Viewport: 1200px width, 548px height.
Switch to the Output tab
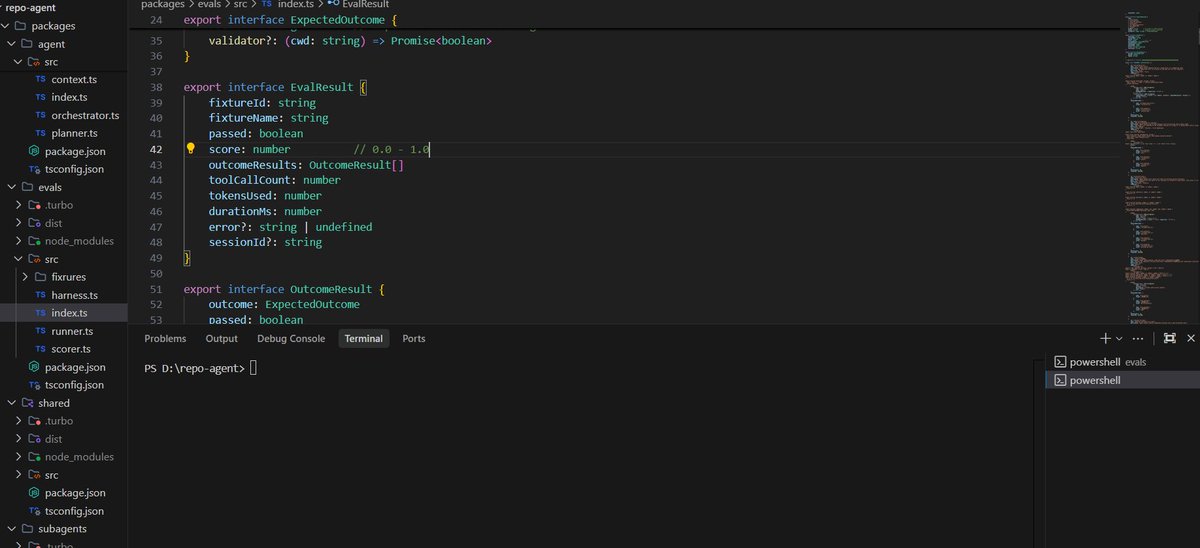coord(221,339)
